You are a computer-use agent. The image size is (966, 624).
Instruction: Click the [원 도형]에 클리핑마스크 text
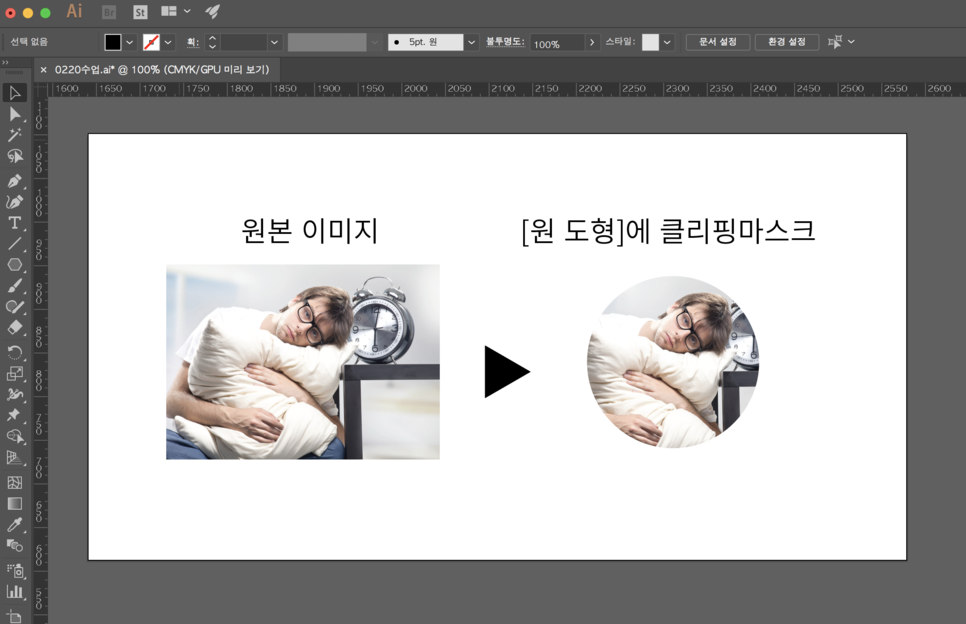click(668, 231)
